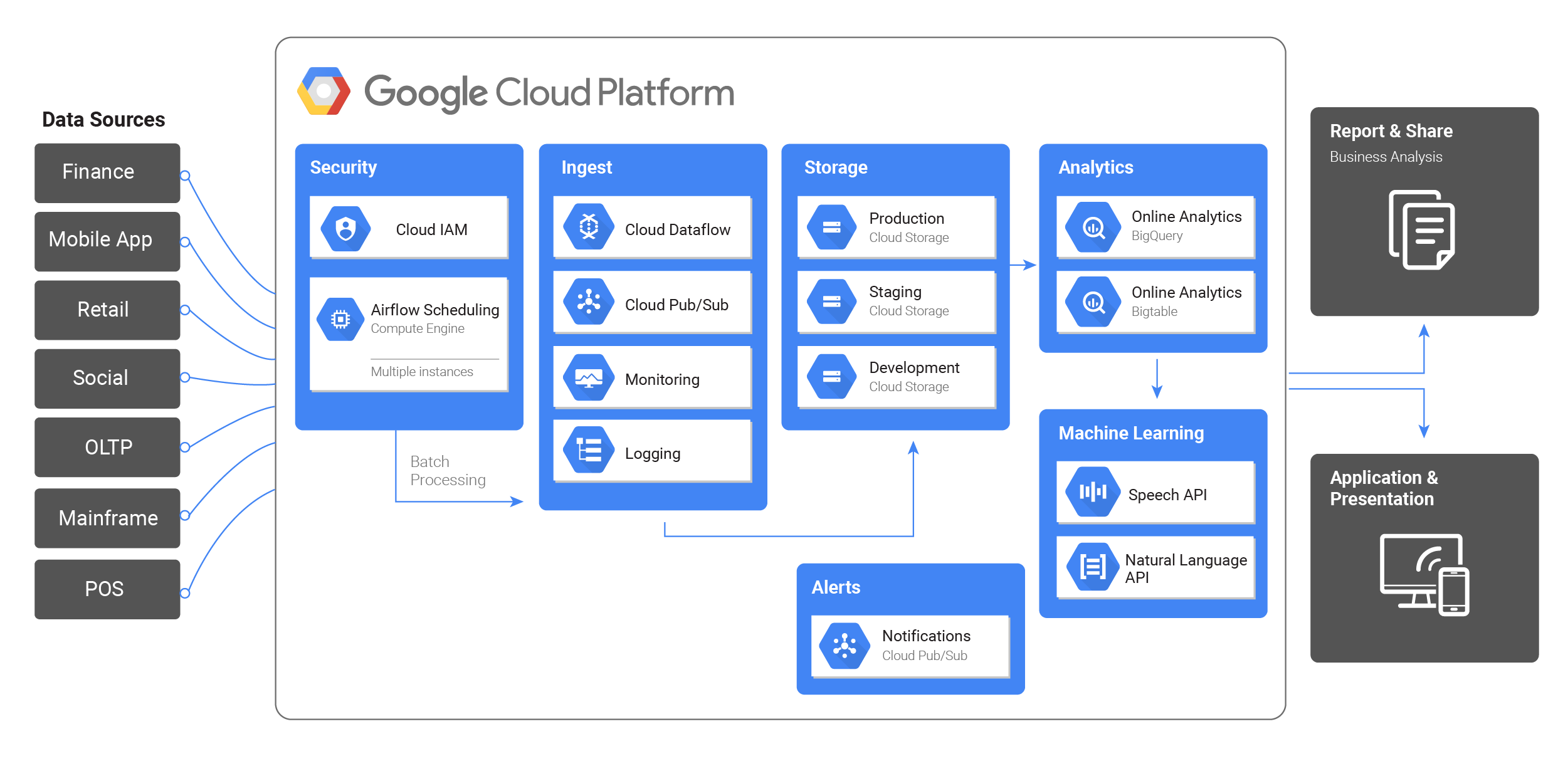Select the Mainframe data source box

click(107, 518)
